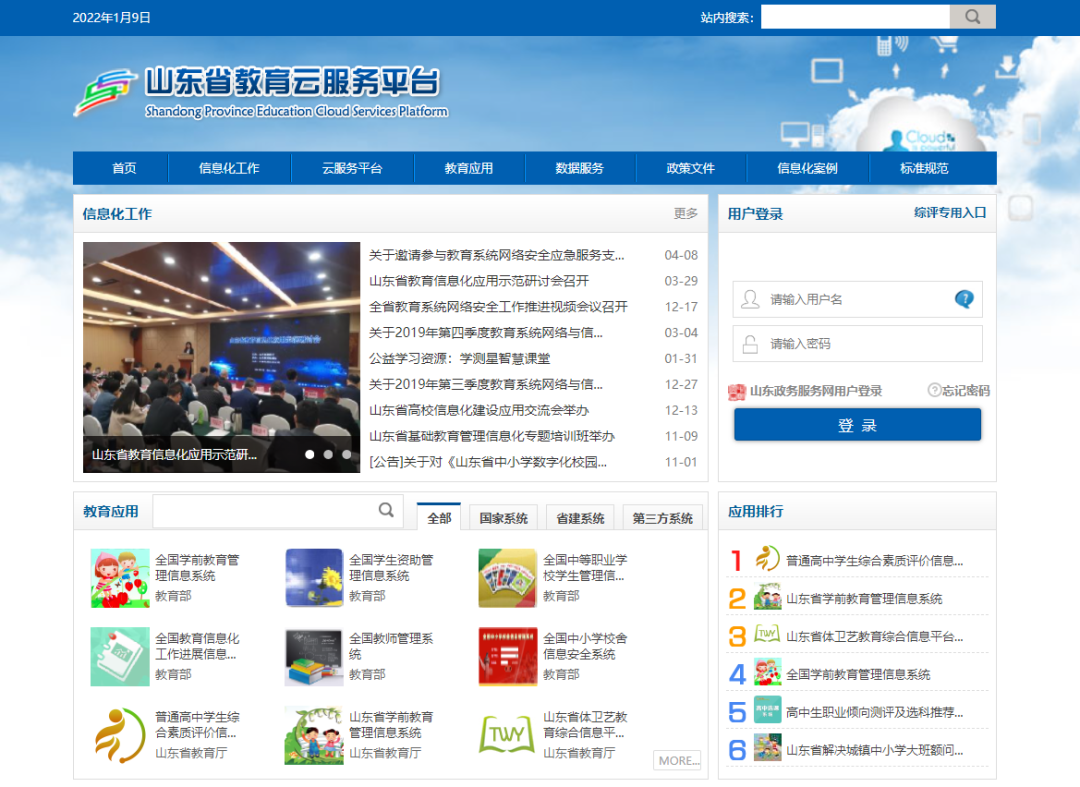
Task: Switch to the 第三方系统 tab
Action: click(x=662, y=518)
